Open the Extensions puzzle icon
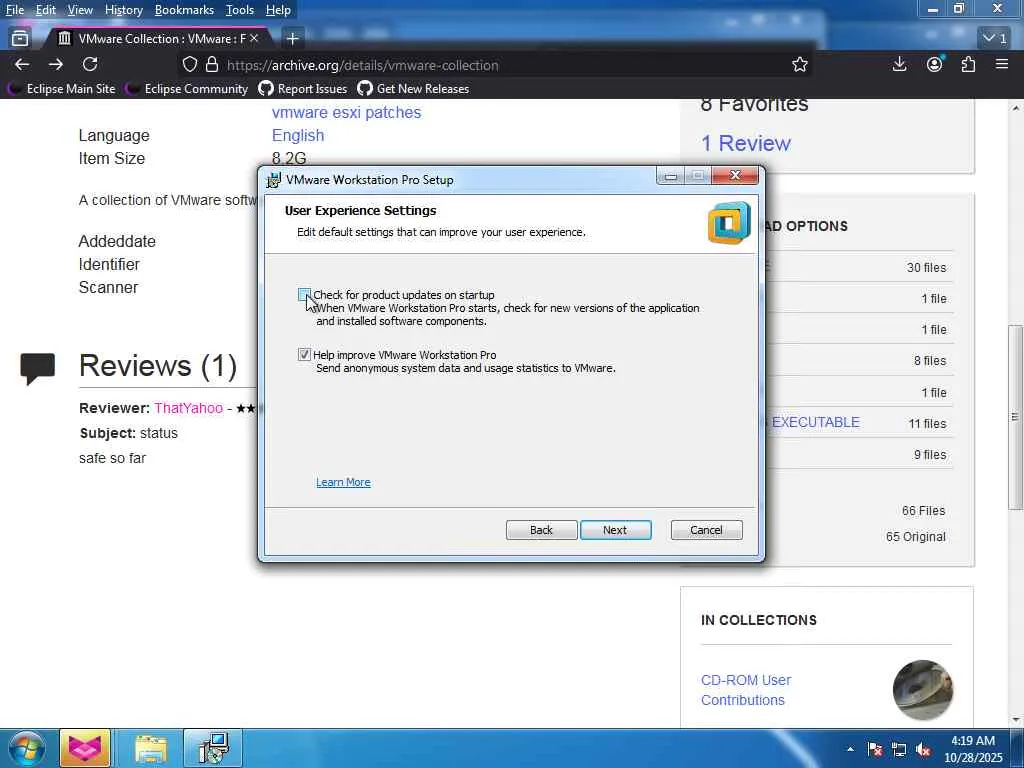Viewport: 1024px width, 768px height. [968, 64]
